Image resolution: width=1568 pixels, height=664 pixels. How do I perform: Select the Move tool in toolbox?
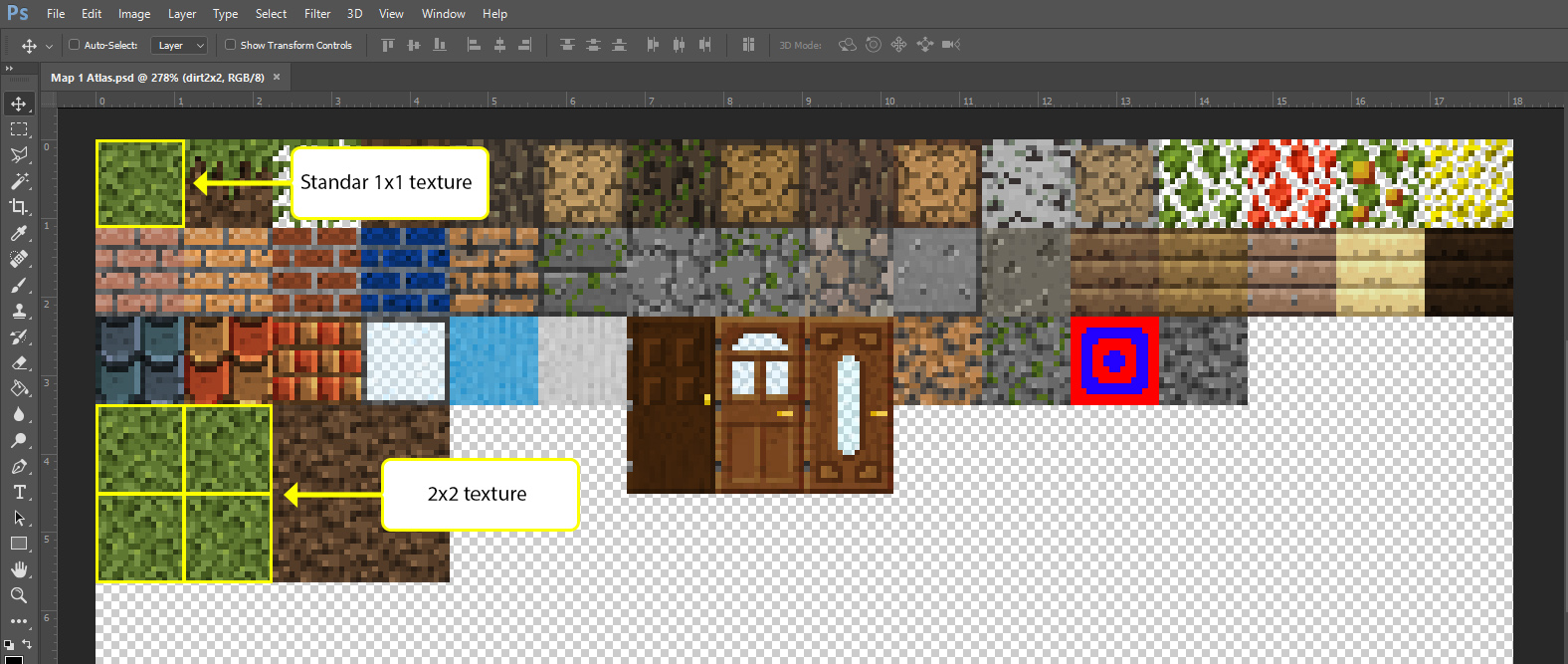tap(19, 104)
